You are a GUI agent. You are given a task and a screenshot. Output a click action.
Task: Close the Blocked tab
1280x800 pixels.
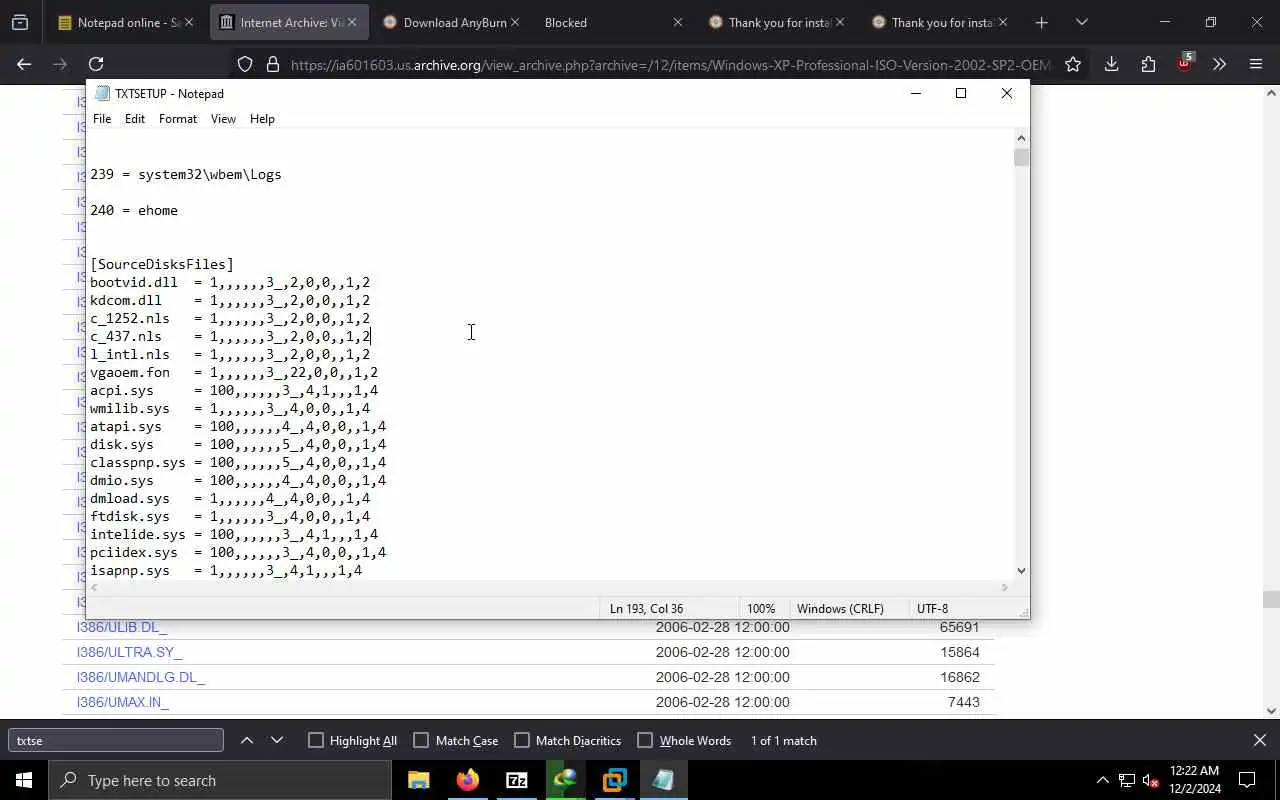[x=677, y=22]
